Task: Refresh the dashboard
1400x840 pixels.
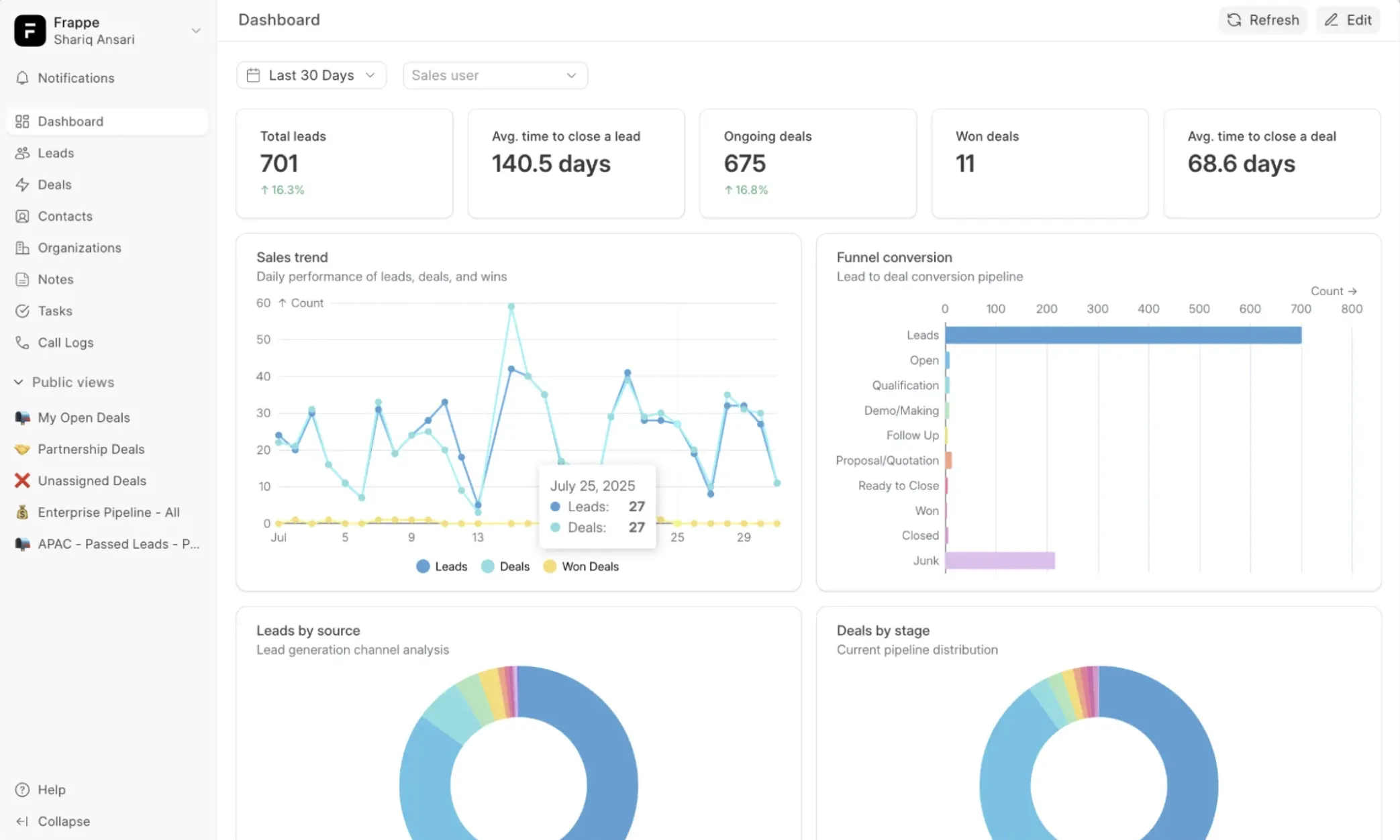Action: click(1262, 20)
